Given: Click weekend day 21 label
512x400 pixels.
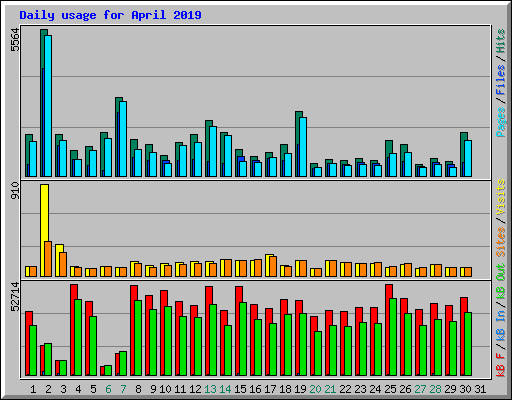Looking at the screenshot, I should click(x=330, y=389).
